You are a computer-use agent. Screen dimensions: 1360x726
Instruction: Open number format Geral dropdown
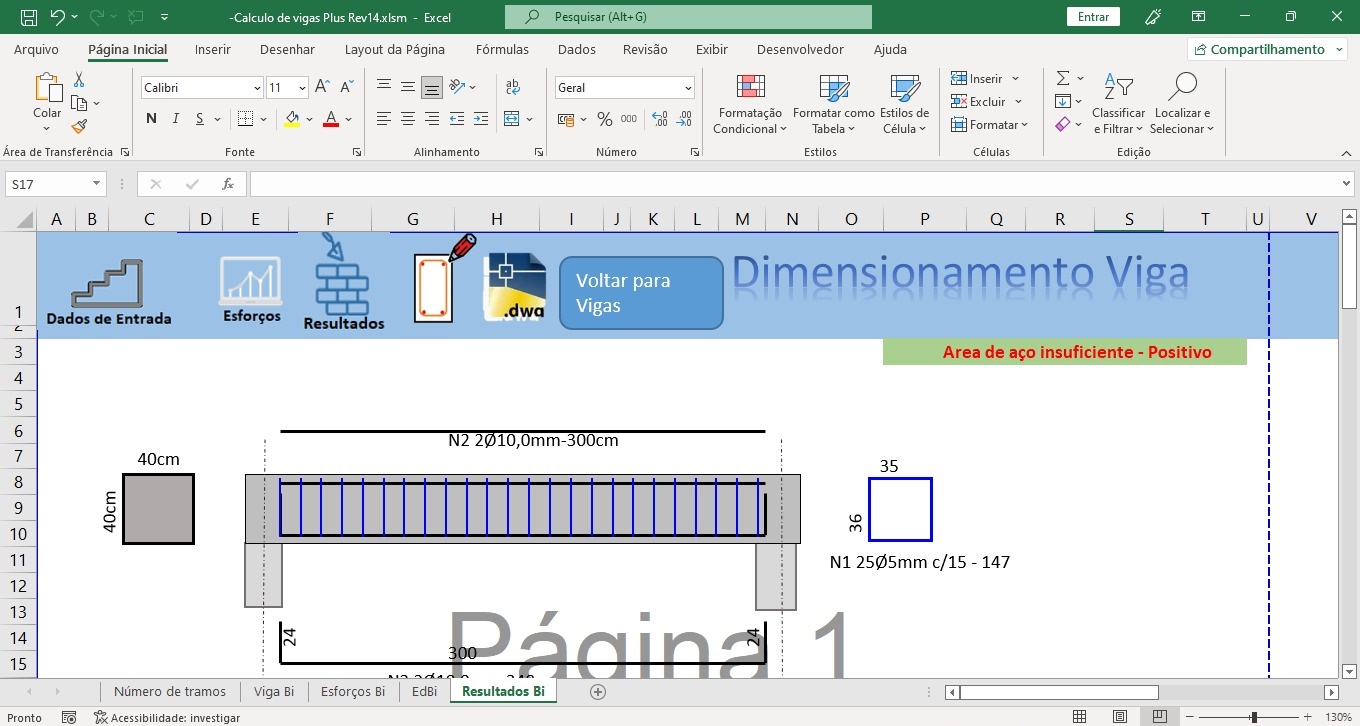pyautogui.click(x=688, y=88)
